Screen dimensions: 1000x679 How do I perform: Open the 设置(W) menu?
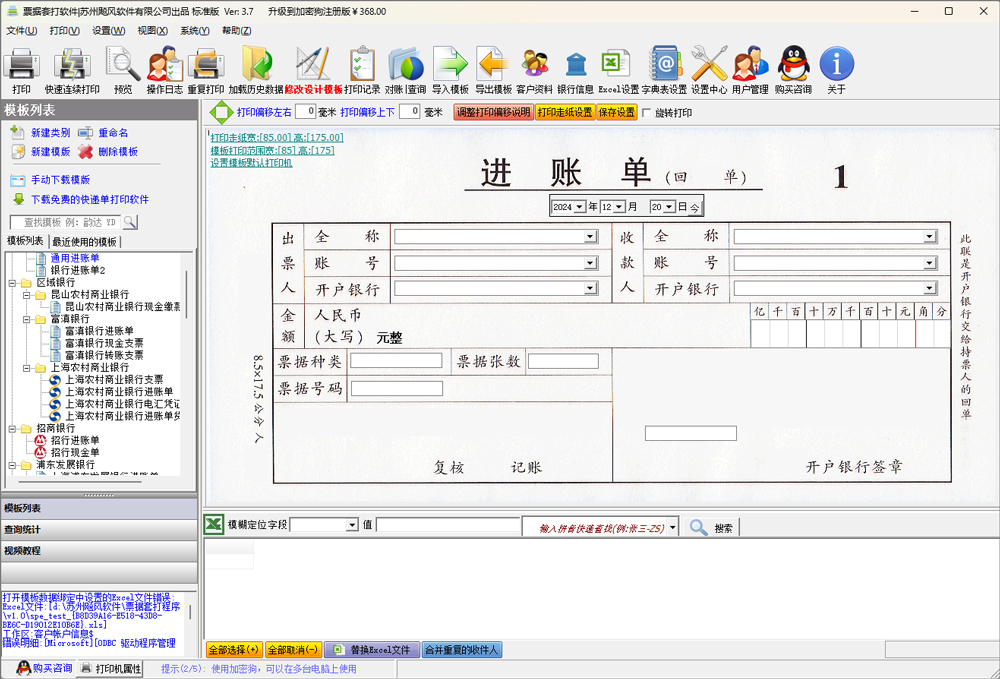108,30
